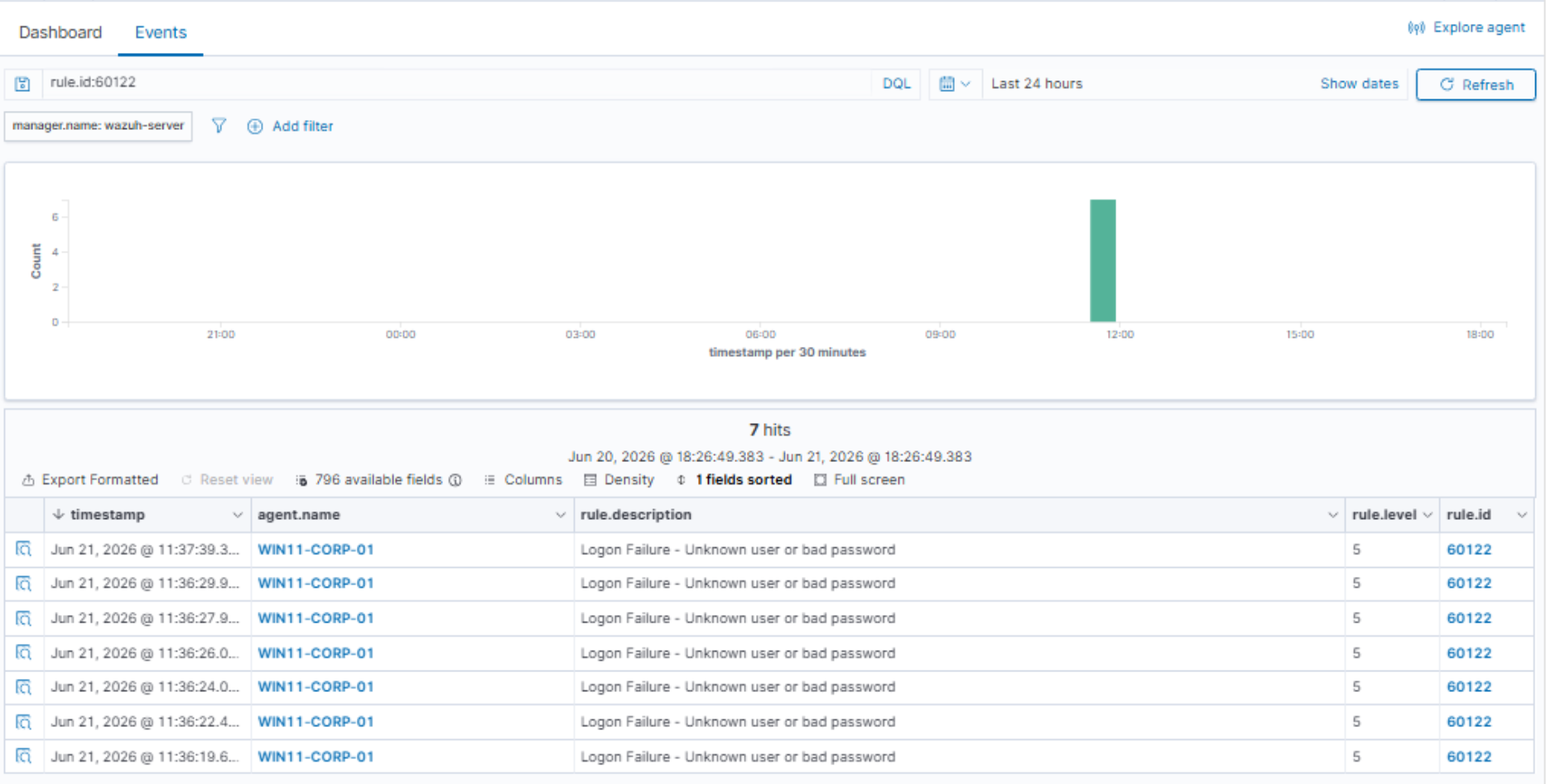Viewport: 1546px width, 784px height.
Task: Open rule 60122 link in 11:36:29 row
Action: point(1469,584)
